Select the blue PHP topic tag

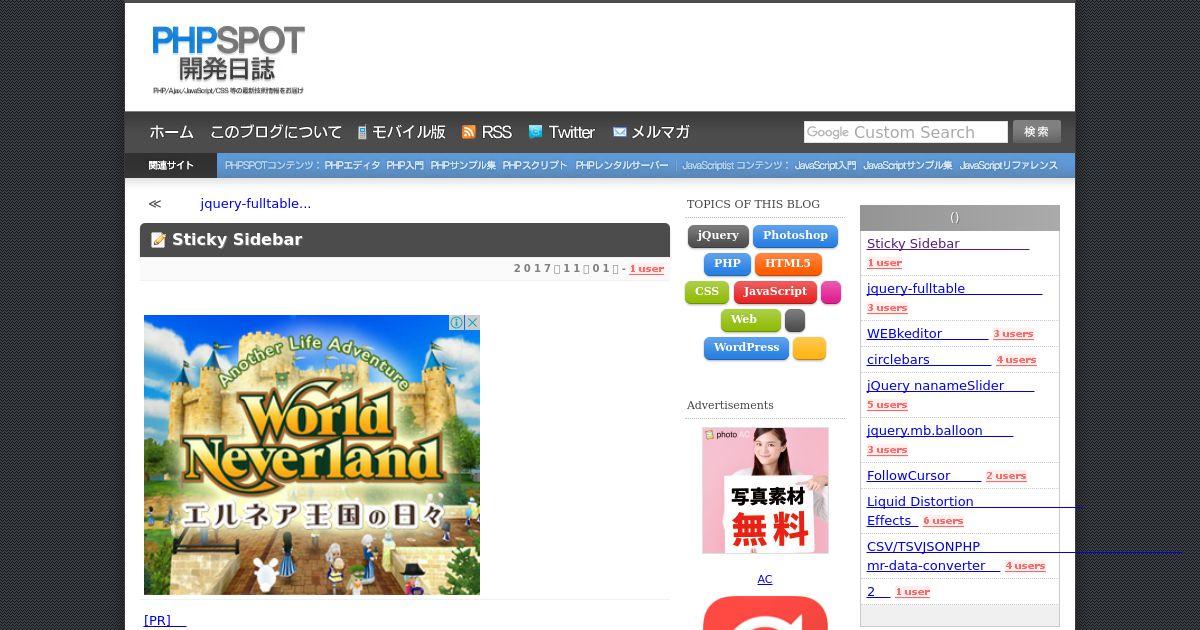(x=727, y=264)
